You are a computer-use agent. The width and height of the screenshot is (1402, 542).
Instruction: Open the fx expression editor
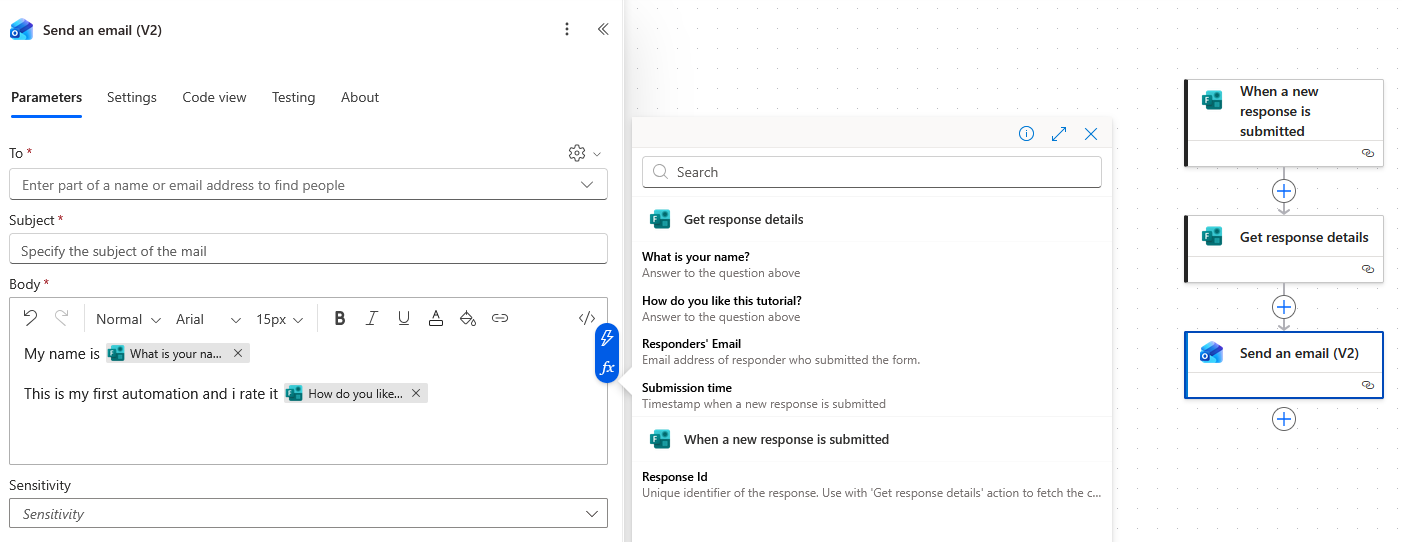coord(607,368)
